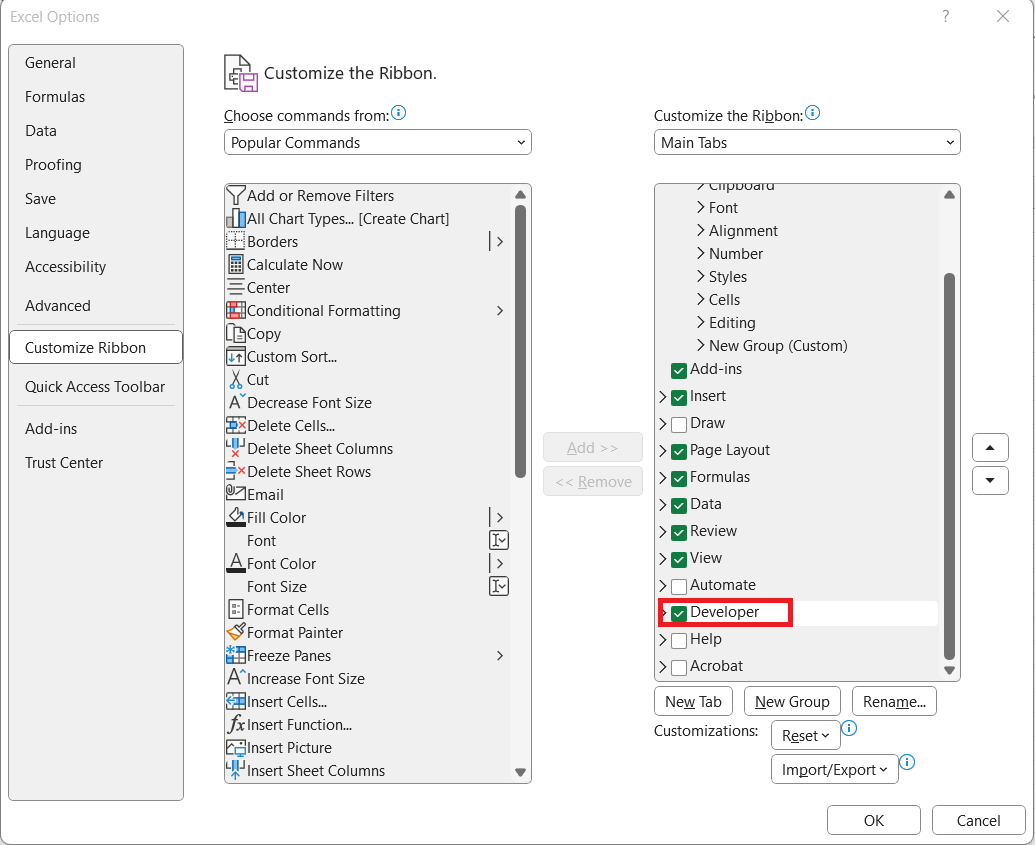Click the Custom Sort icon
The height and width of the screenshot is (845, 1035).
pyautogui.click(x=236, y=356)
